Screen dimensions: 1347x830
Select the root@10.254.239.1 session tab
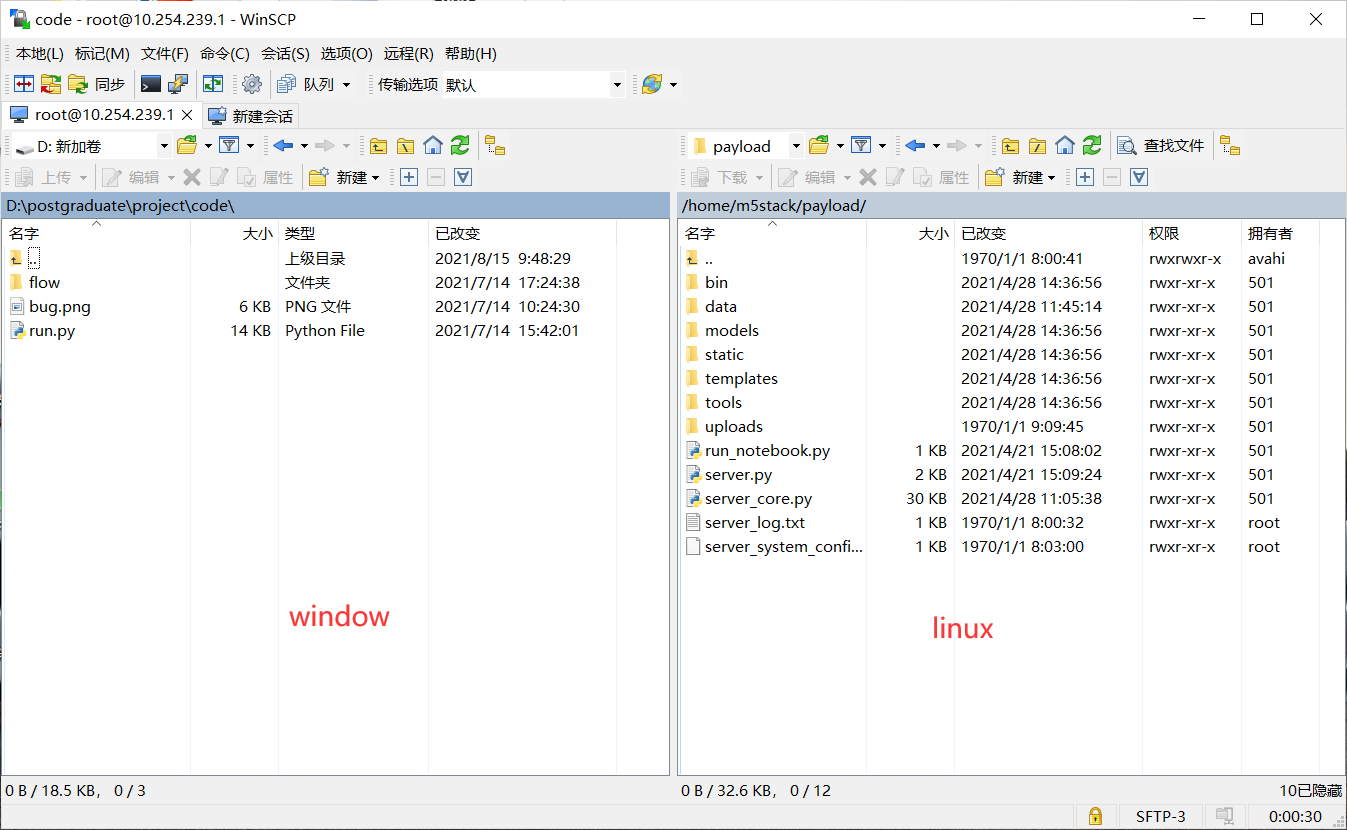click(x=104, y=115)
